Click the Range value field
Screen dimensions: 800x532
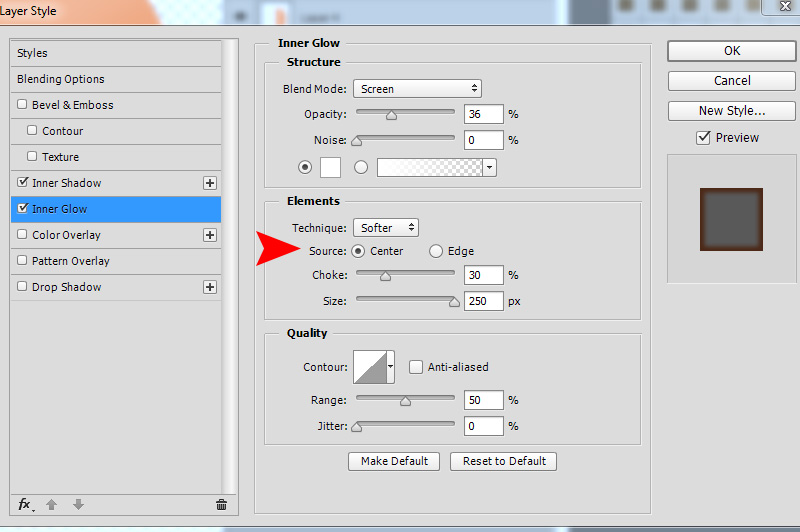[x=484, y=400]
